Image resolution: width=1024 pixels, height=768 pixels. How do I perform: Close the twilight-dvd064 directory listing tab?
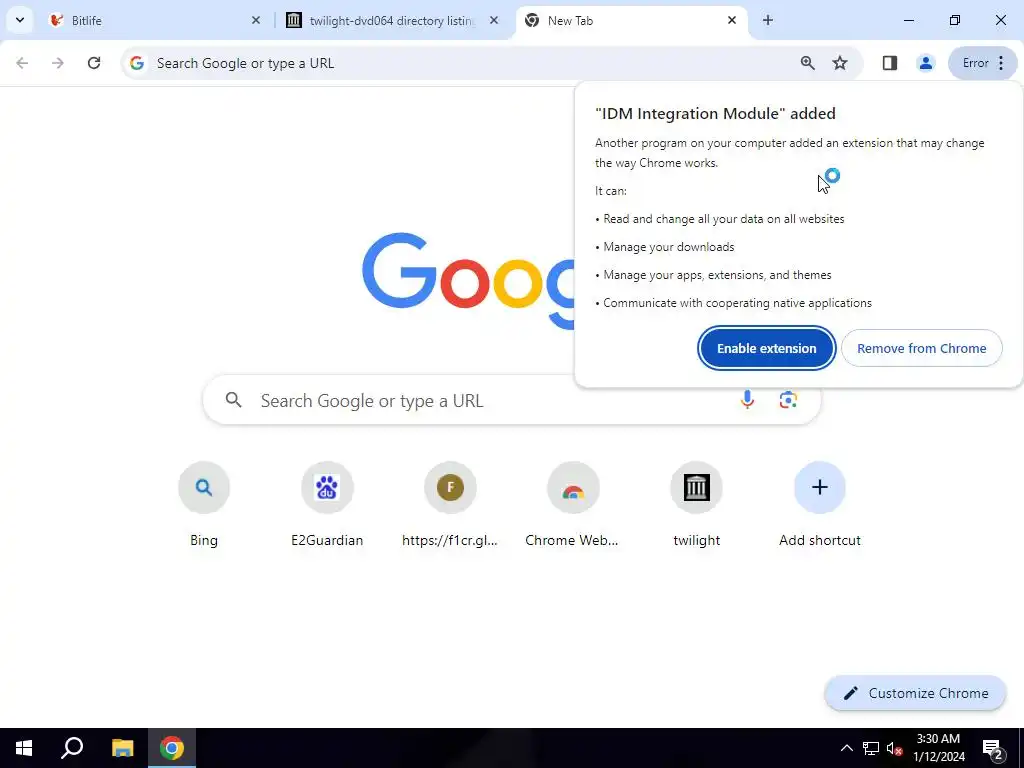coord(494,20)
